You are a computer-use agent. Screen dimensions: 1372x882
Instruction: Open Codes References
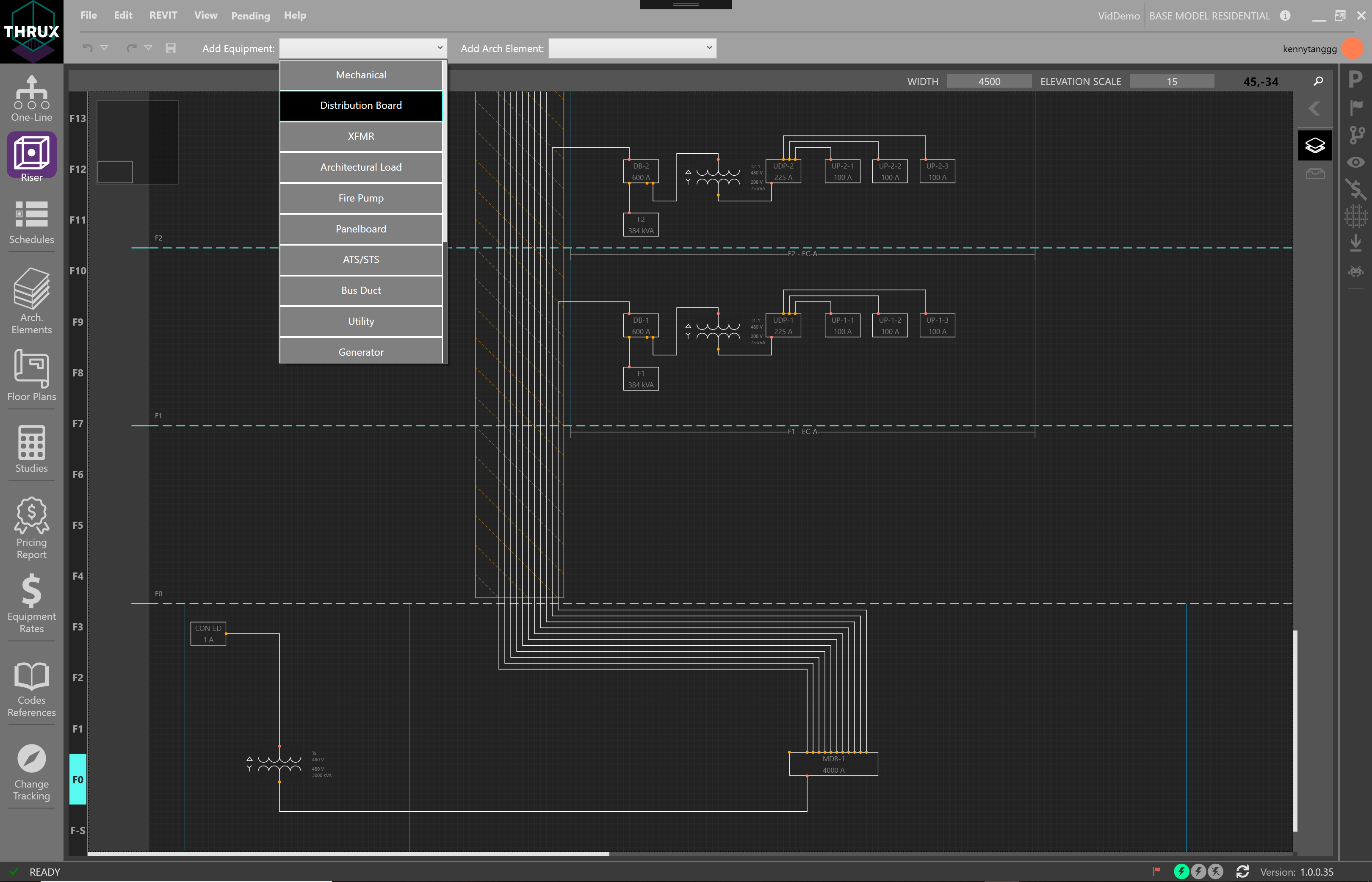pyautogui.click(x=31, y=687)
